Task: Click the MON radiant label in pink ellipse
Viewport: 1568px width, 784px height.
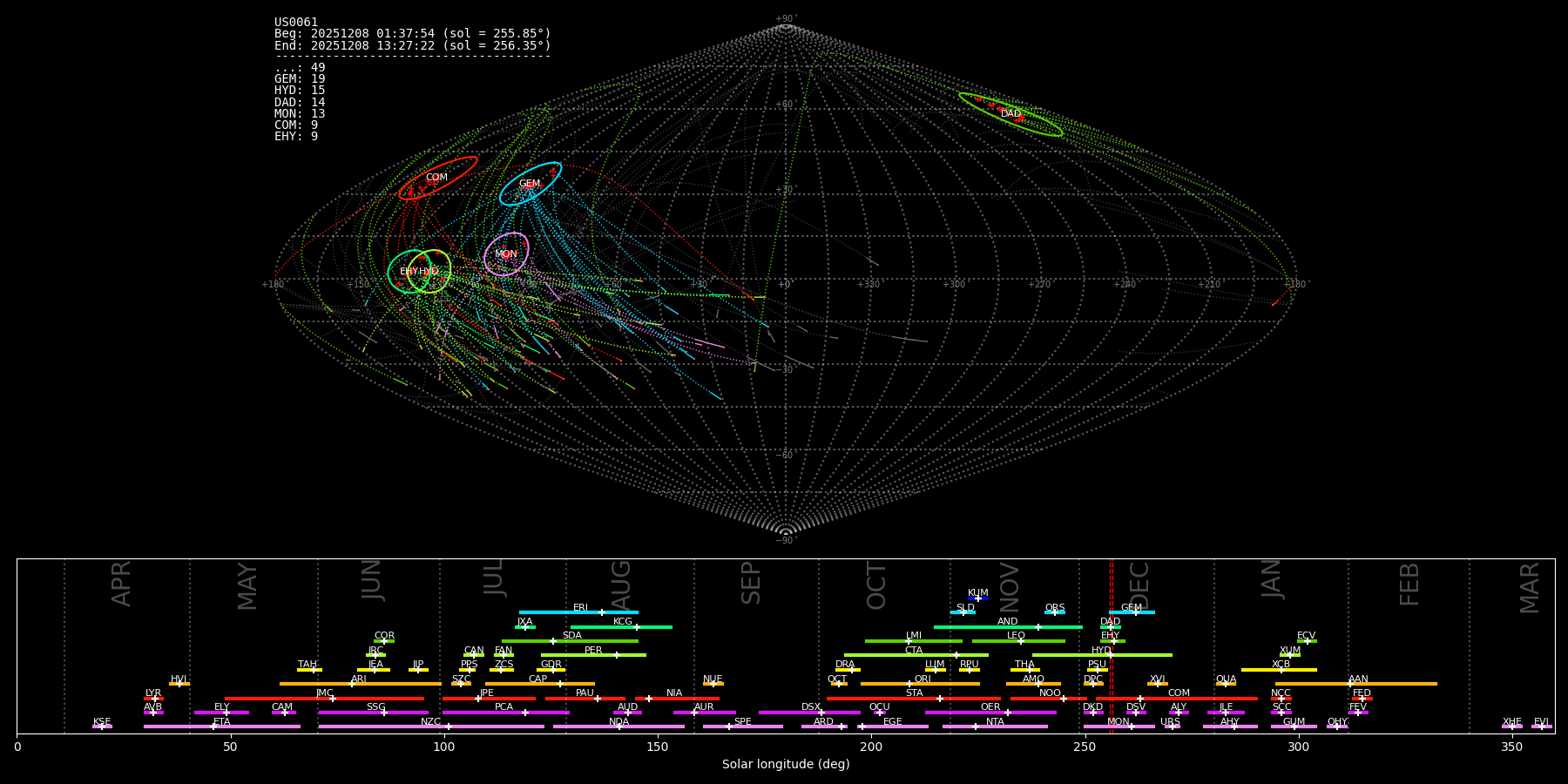Action: 506,254
